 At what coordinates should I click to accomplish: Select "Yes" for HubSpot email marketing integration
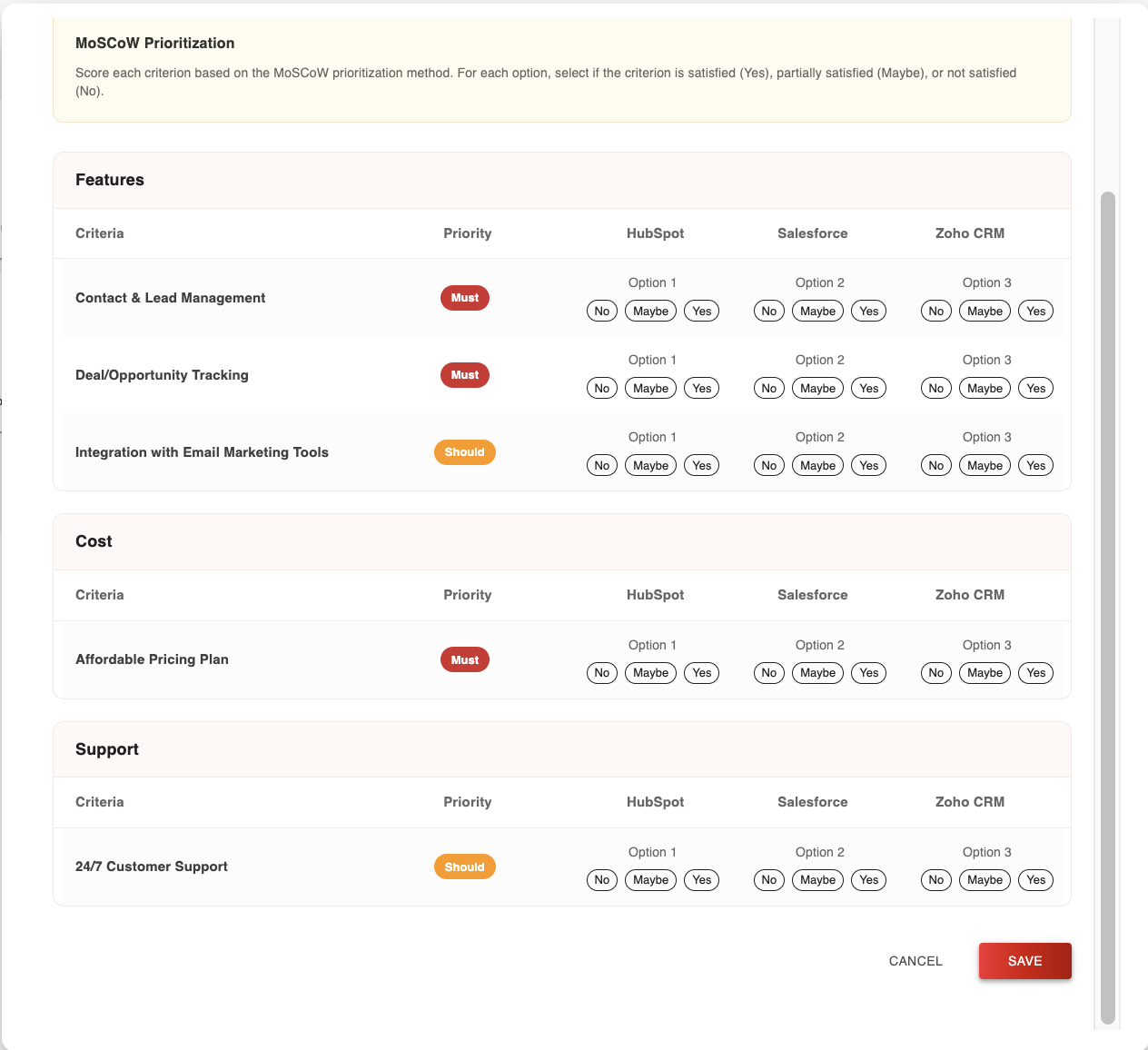click(x=701, y=465)
